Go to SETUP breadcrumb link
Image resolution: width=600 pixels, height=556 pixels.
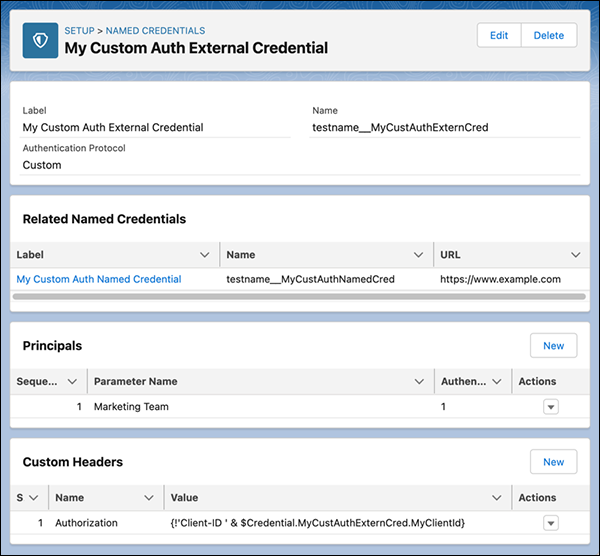(79, 31)
